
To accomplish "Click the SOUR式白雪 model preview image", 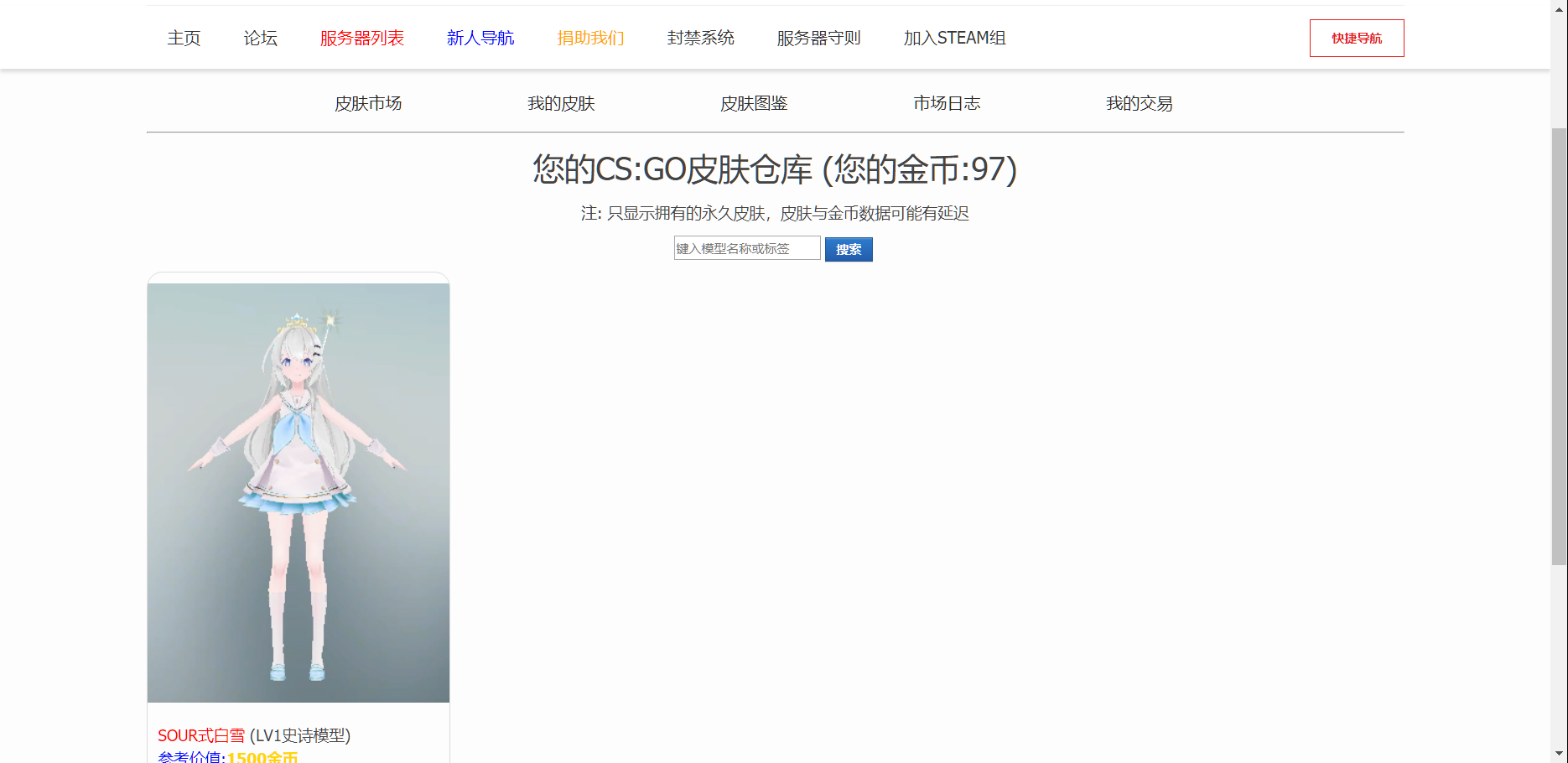I will click(298, 491).
